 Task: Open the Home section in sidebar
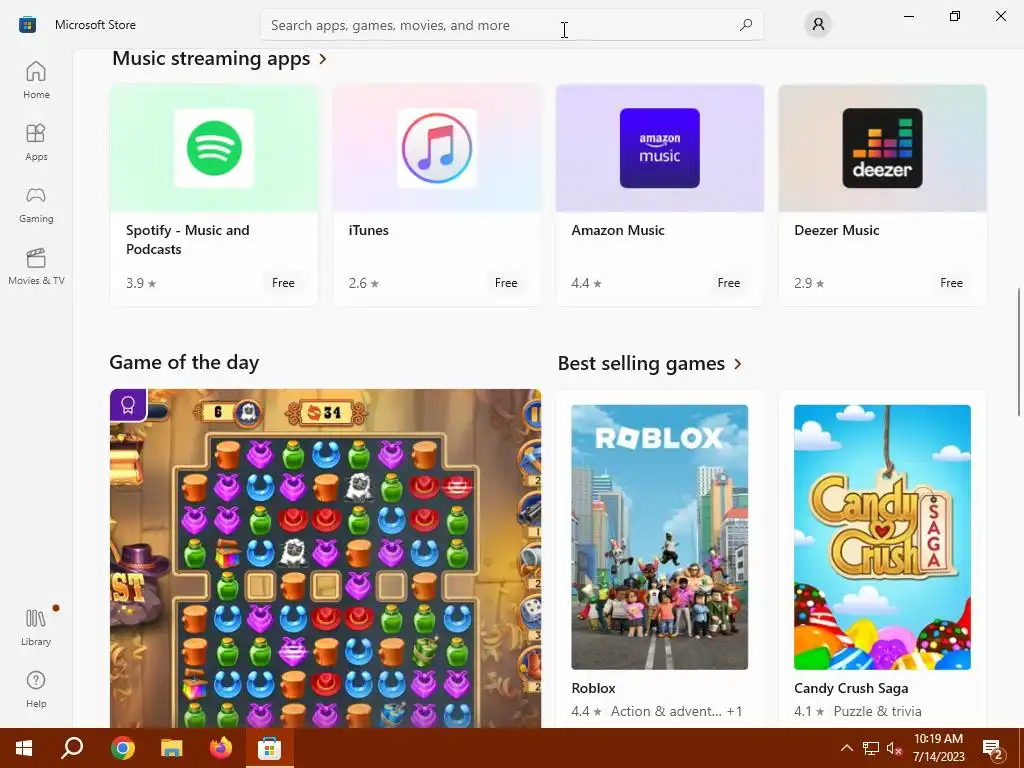[36, 80]
